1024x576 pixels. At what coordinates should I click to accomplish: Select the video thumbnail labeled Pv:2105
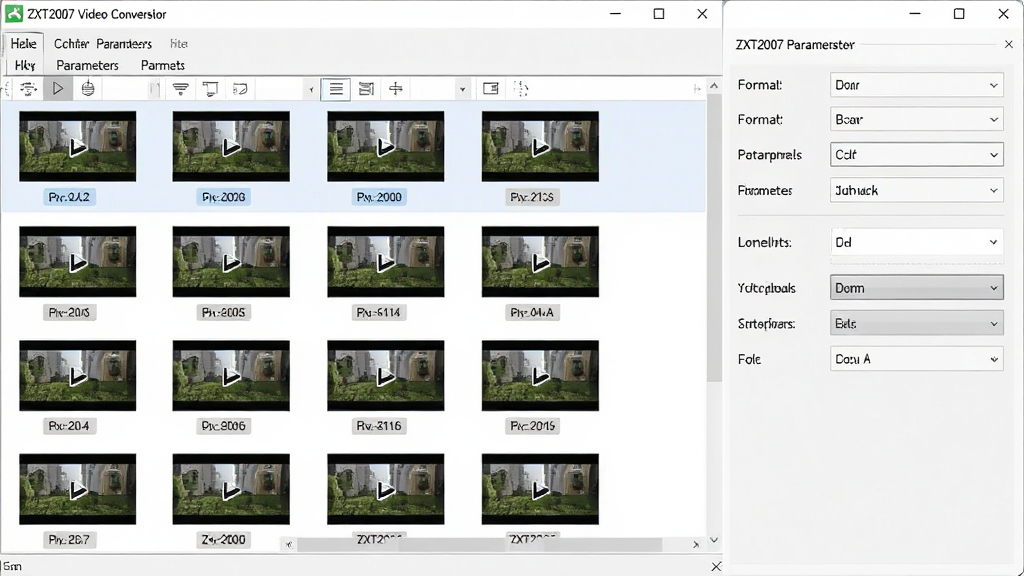540,146
